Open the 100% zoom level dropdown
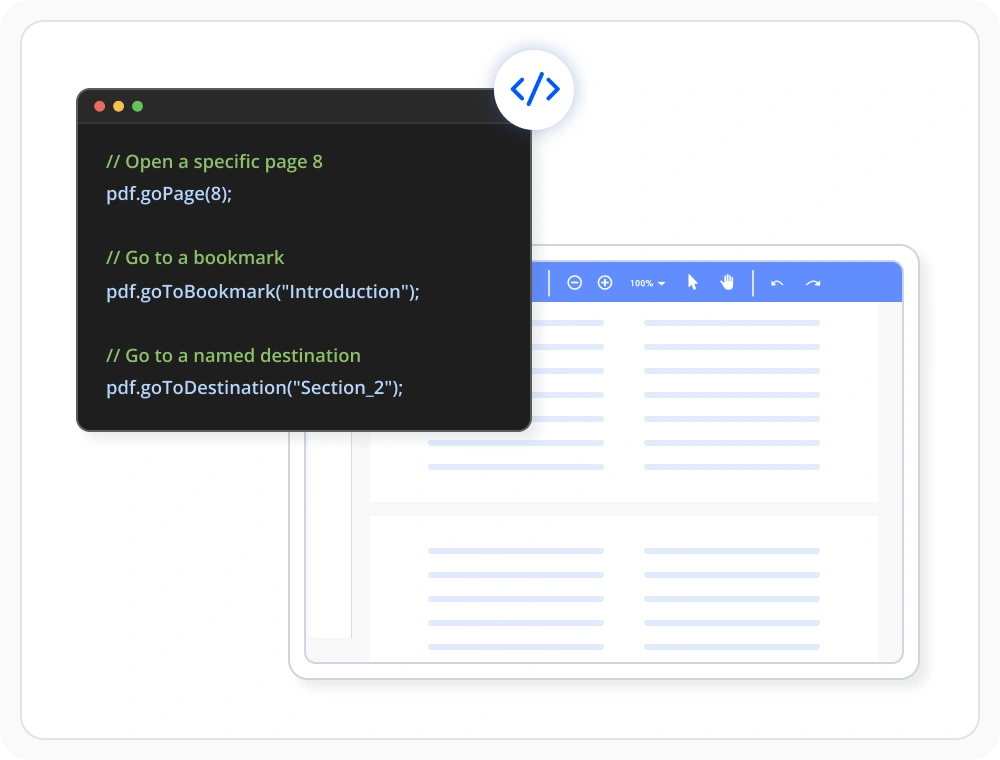Screen dimensions: 1000x760 (x=647, y=283)
